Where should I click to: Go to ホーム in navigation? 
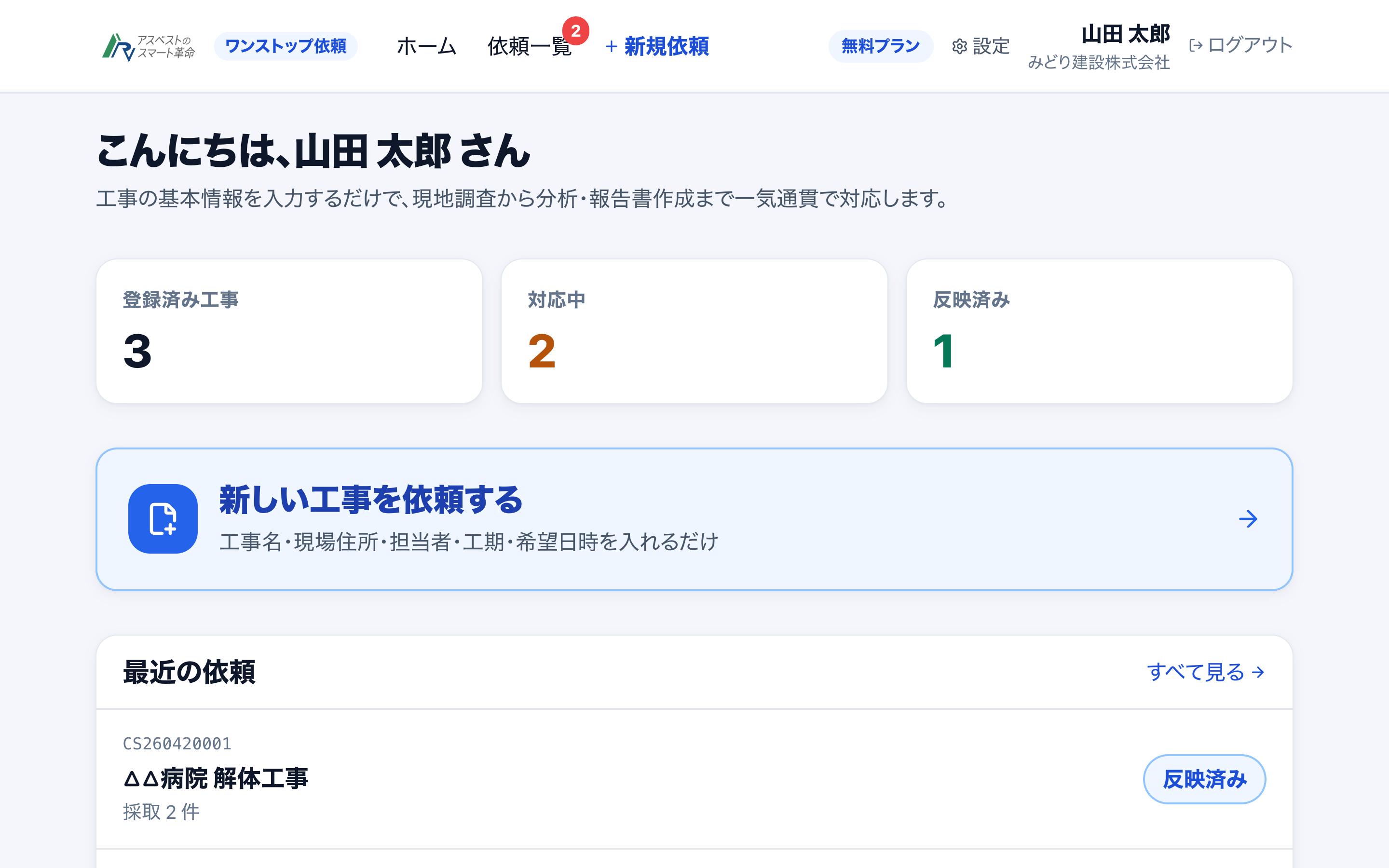pos(426,46)
